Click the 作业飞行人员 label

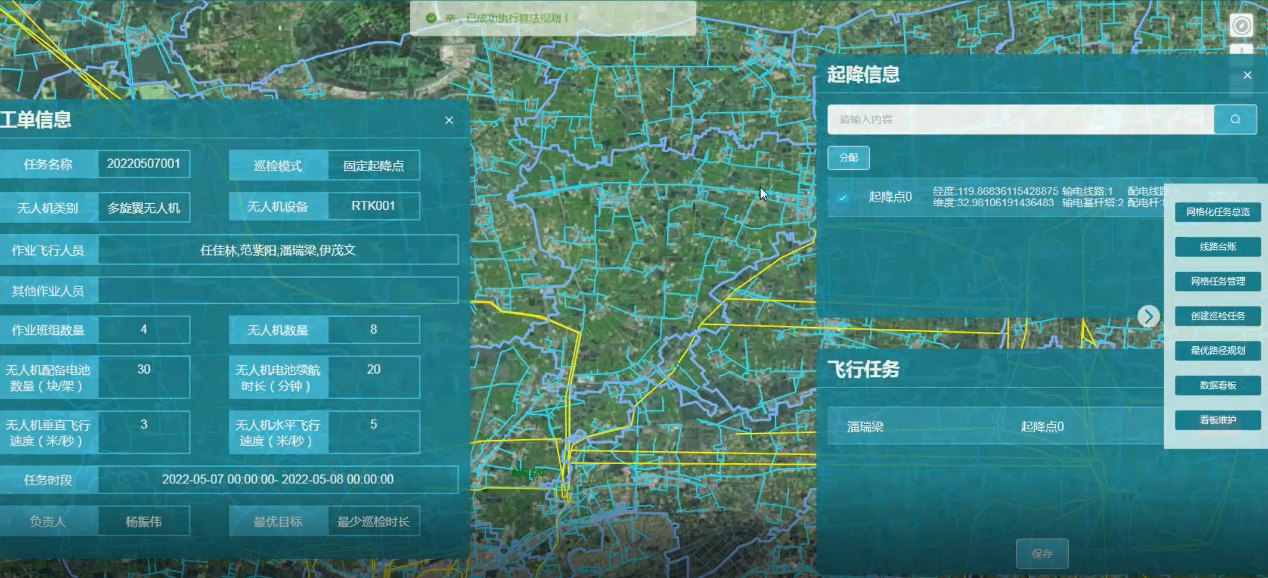pyautogui.click(x=48, y=250)
